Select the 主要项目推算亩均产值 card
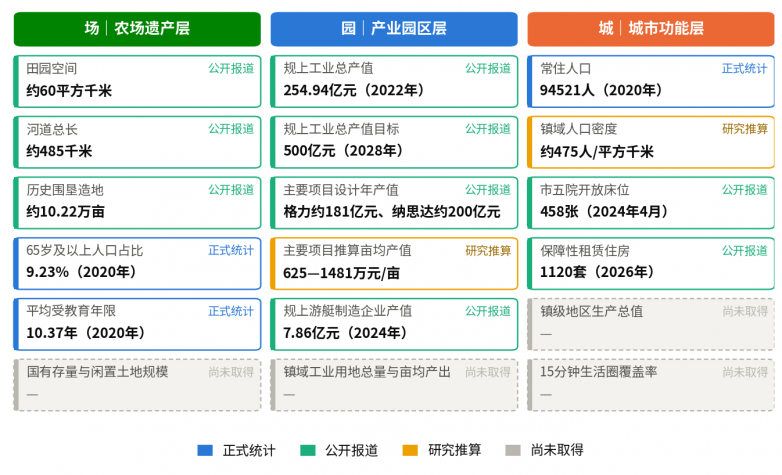Screen dimensions: 782x475 [394, 263]
